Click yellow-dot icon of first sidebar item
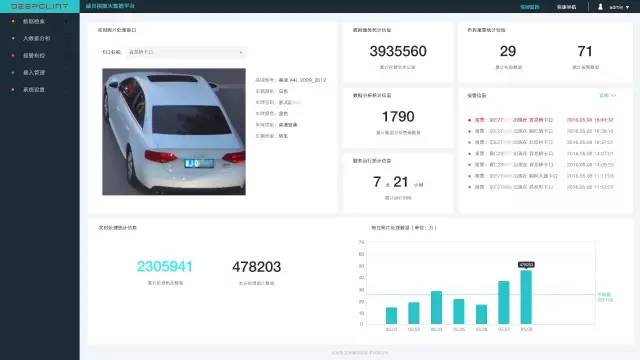 (13, 21)
